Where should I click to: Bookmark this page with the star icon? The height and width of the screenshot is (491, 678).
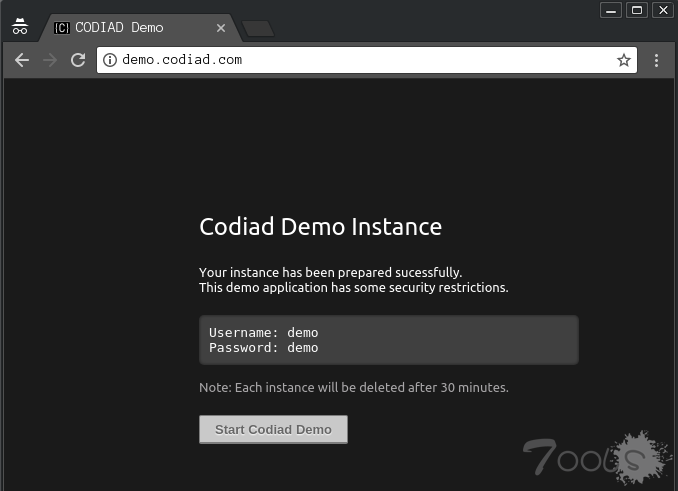tap(624, 60)
